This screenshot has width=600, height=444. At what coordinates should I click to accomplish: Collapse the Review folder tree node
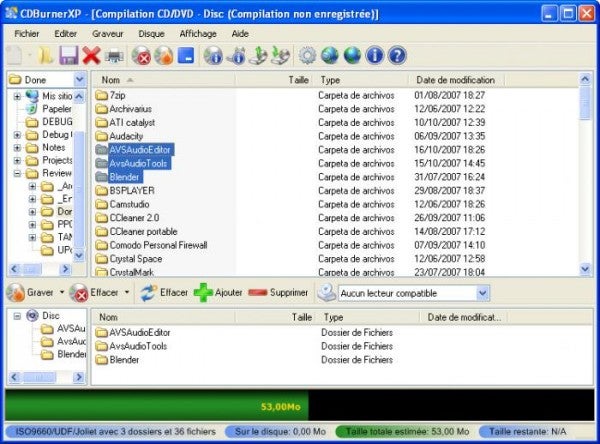pos(17,173)
